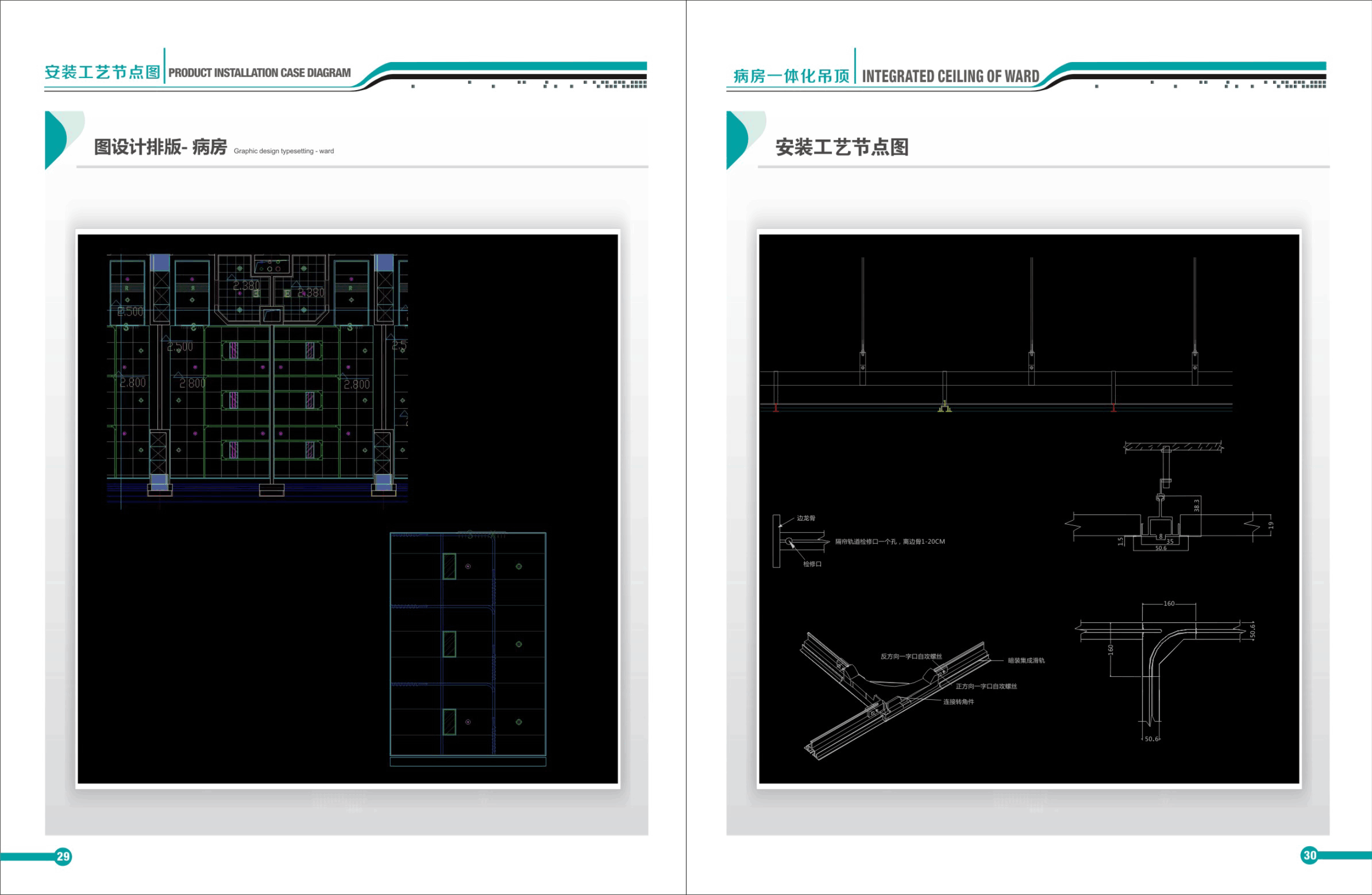Open the ceiling suspension rod elevation drawing

point(996,335)
